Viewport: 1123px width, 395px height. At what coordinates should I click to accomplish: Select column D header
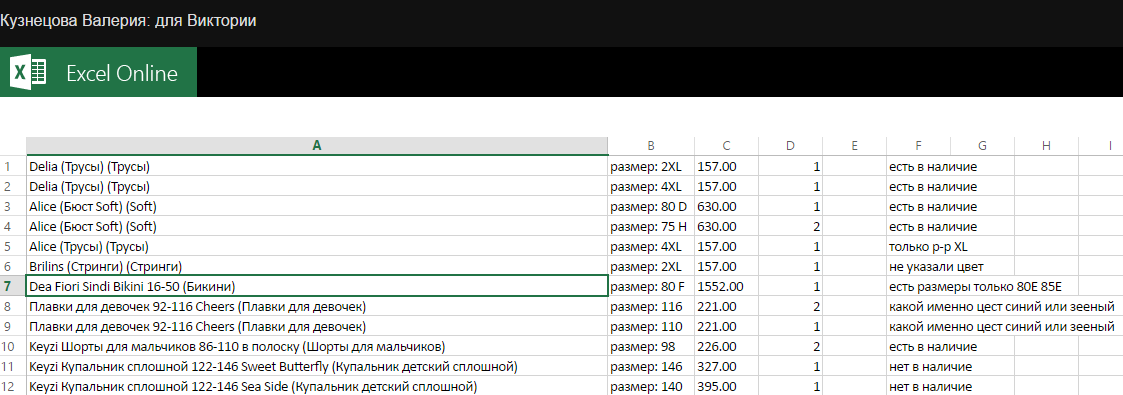click(x=790, y=145)
